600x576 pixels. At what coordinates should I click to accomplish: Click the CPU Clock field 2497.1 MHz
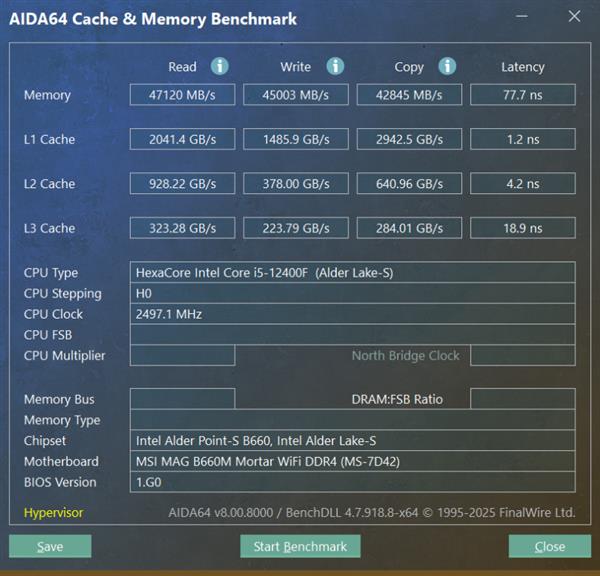[352, 314]
